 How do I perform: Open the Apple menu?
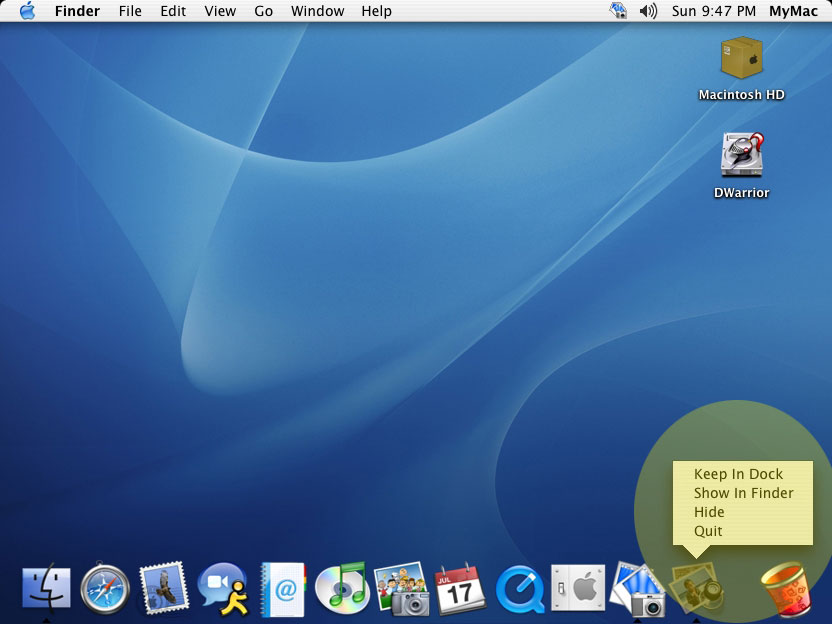[x=27, y=11]
